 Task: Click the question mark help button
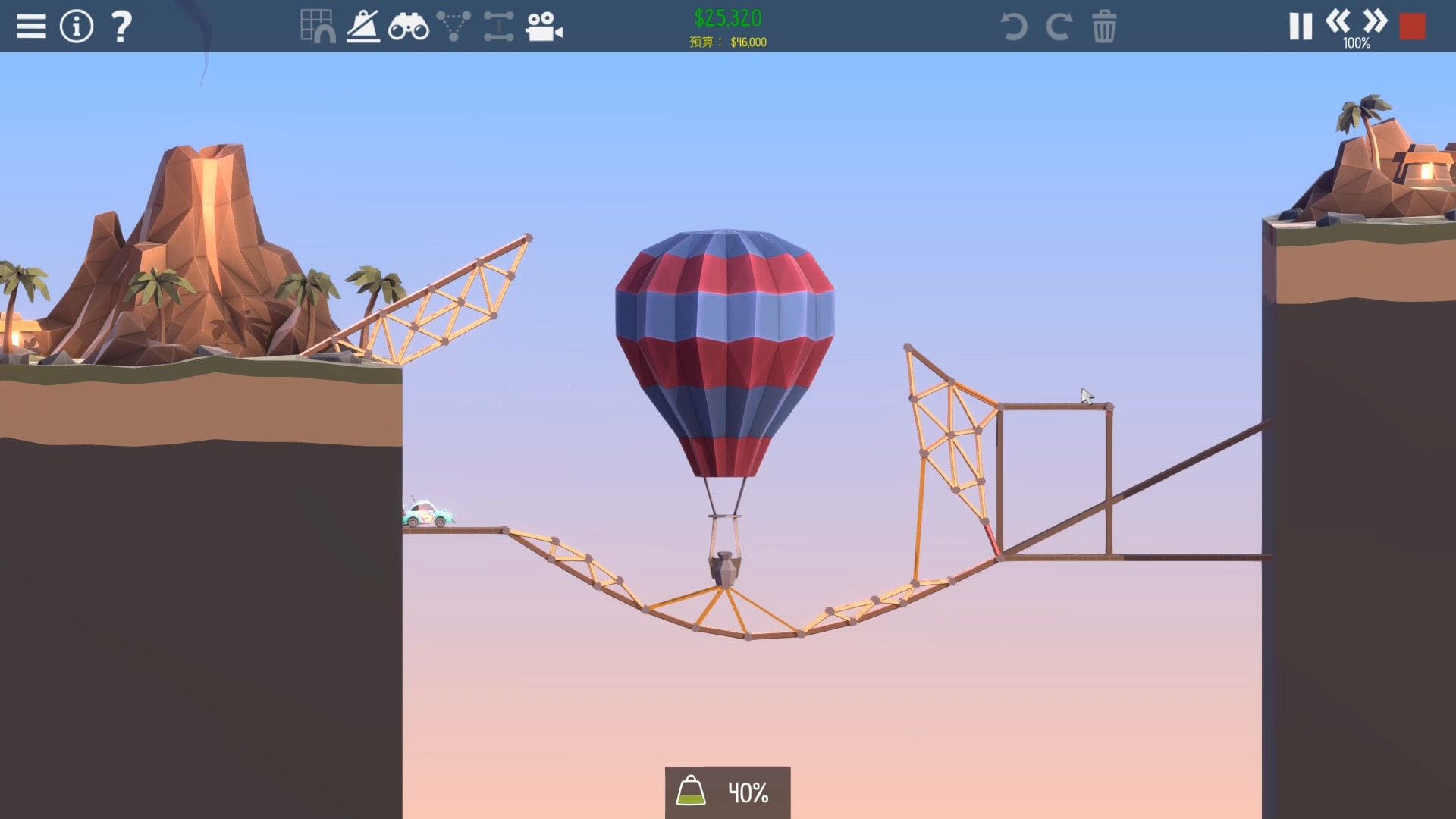click(119, 26)
